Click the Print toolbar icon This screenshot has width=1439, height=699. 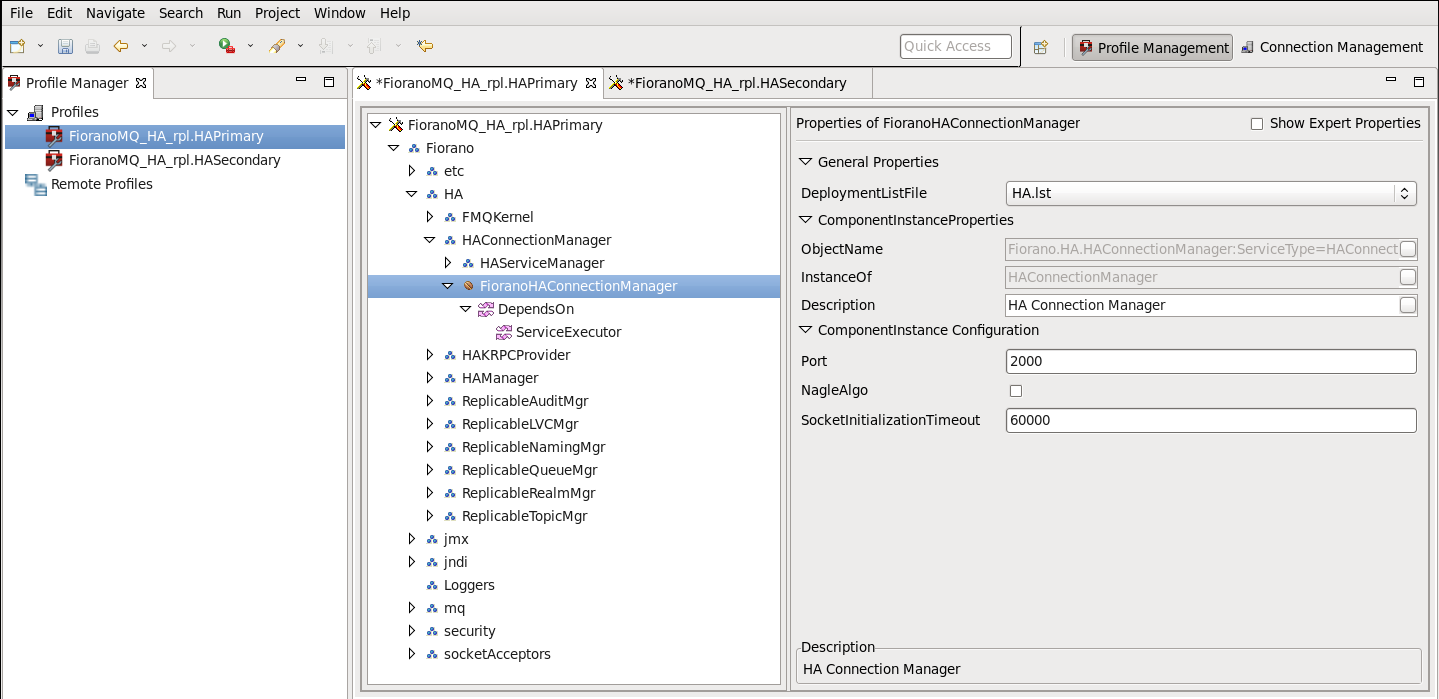click(x=92, y=46)
